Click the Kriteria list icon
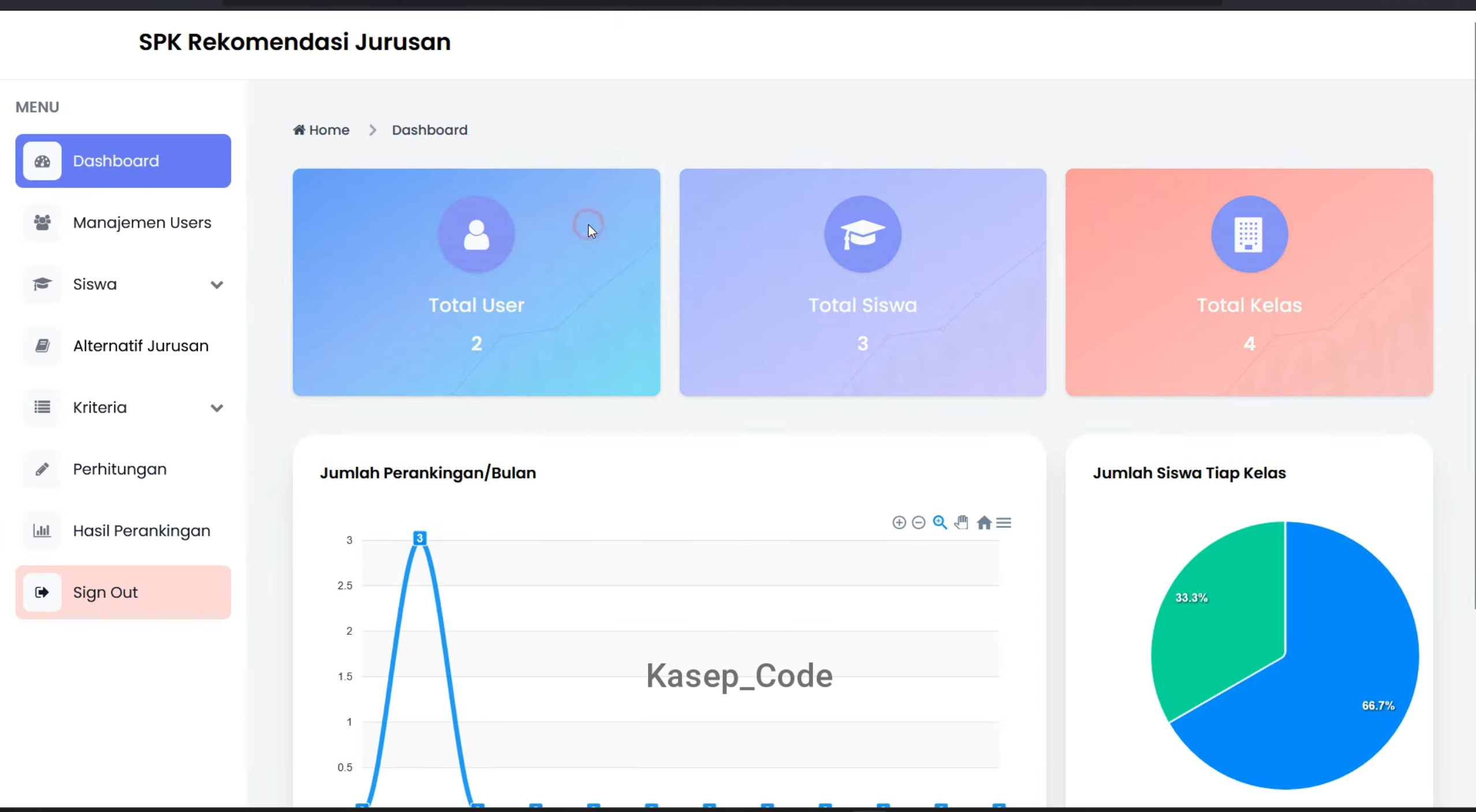 (x=42, y=407)
